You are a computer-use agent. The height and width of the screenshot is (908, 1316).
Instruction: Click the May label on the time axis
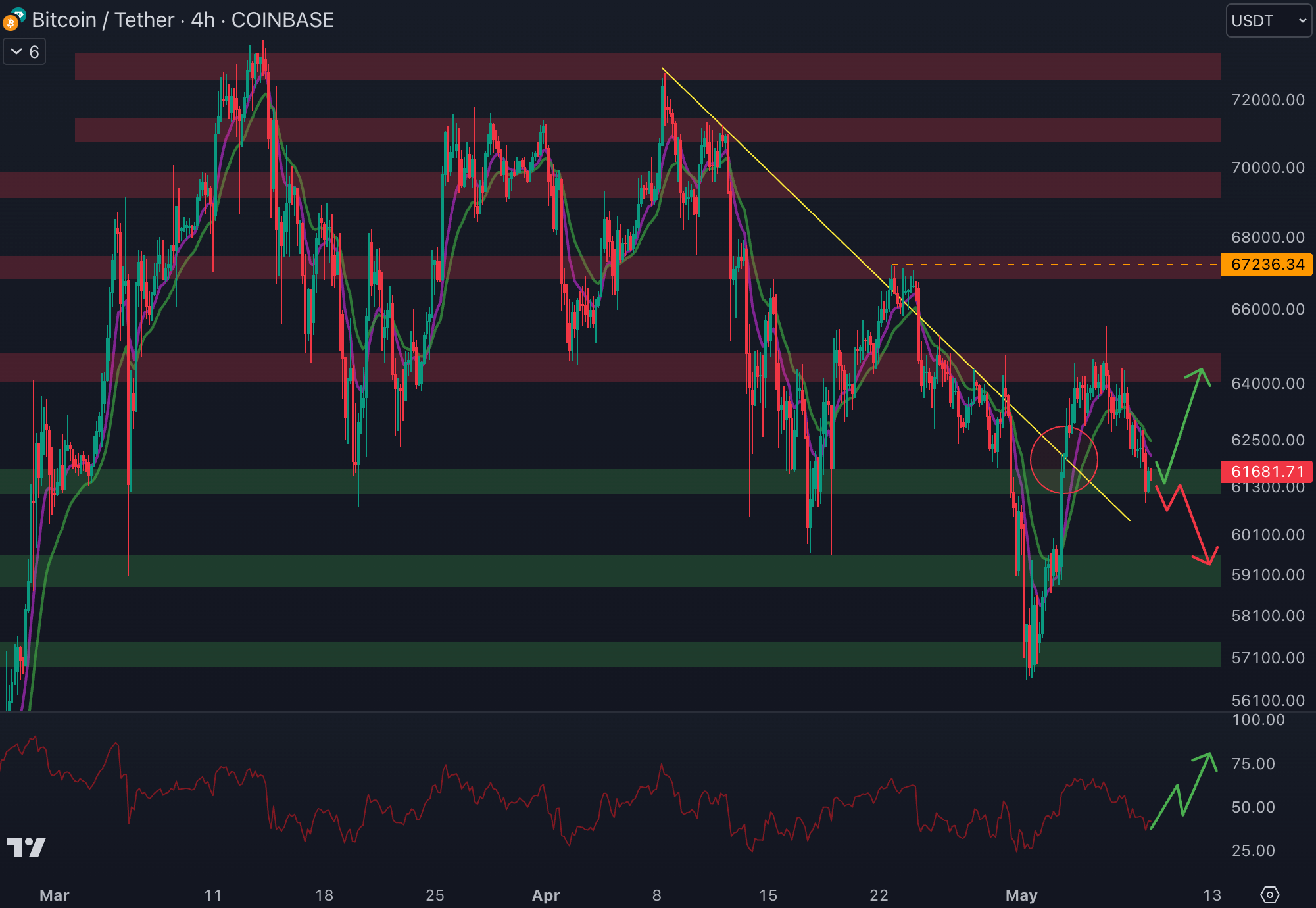click(1021, 895)
